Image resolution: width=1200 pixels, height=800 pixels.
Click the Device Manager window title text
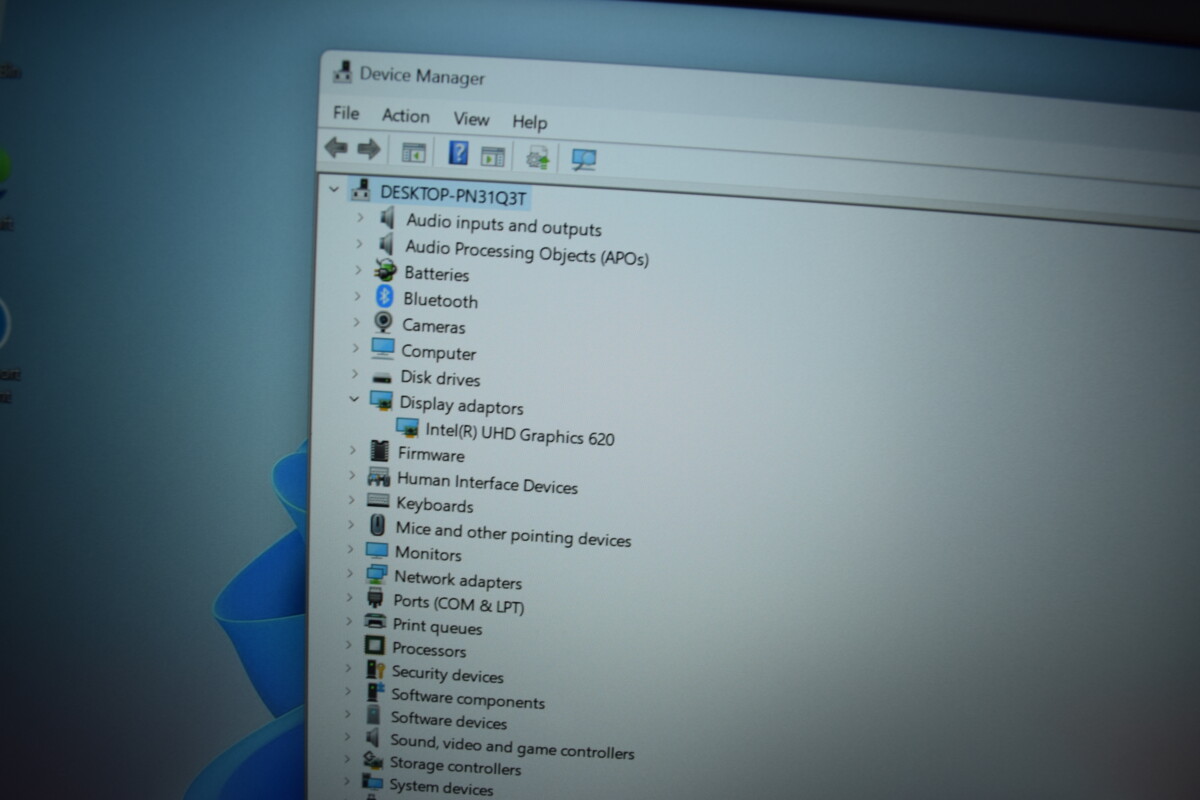(422, 76)
